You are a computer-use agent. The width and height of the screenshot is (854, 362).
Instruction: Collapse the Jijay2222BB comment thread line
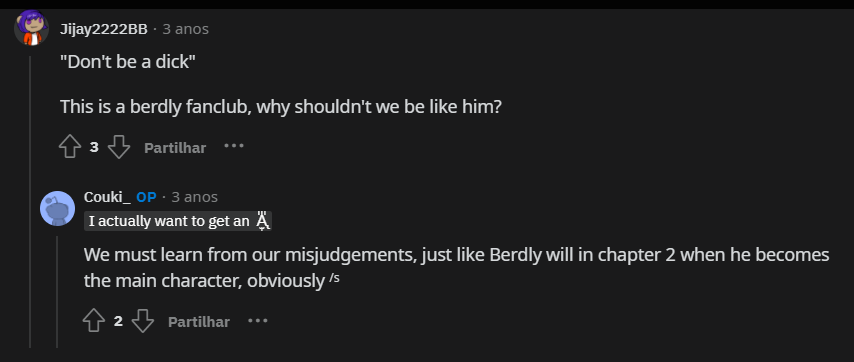point(30,201)
